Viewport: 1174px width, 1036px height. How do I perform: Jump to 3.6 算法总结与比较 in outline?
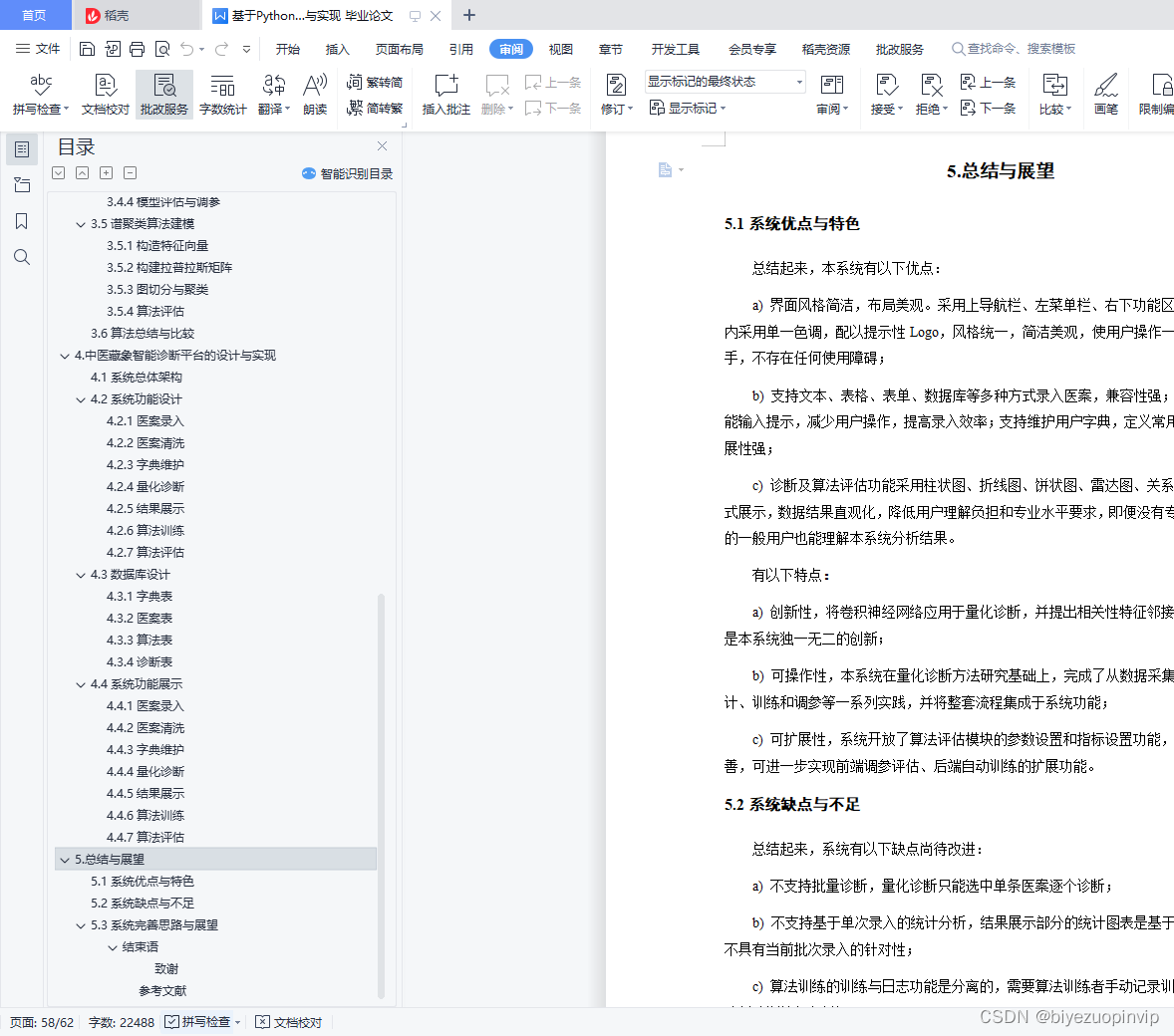[x=143, y=333]
